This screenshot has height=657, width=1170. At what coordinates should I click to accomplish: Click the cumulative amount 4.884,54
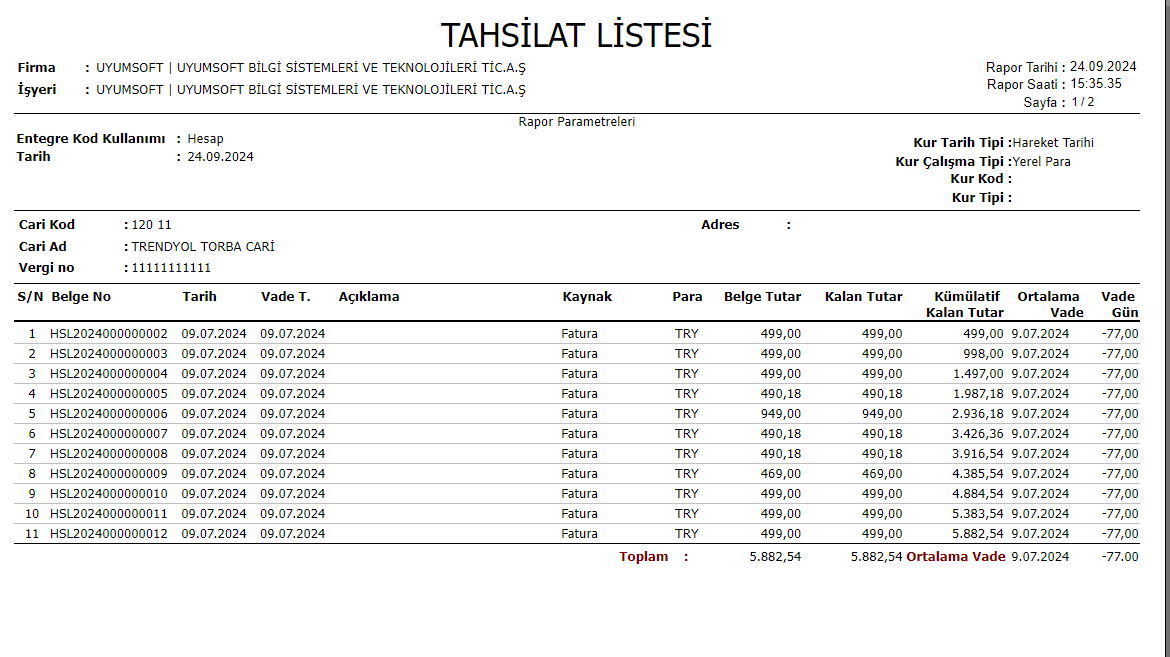[x=977, y=493]
